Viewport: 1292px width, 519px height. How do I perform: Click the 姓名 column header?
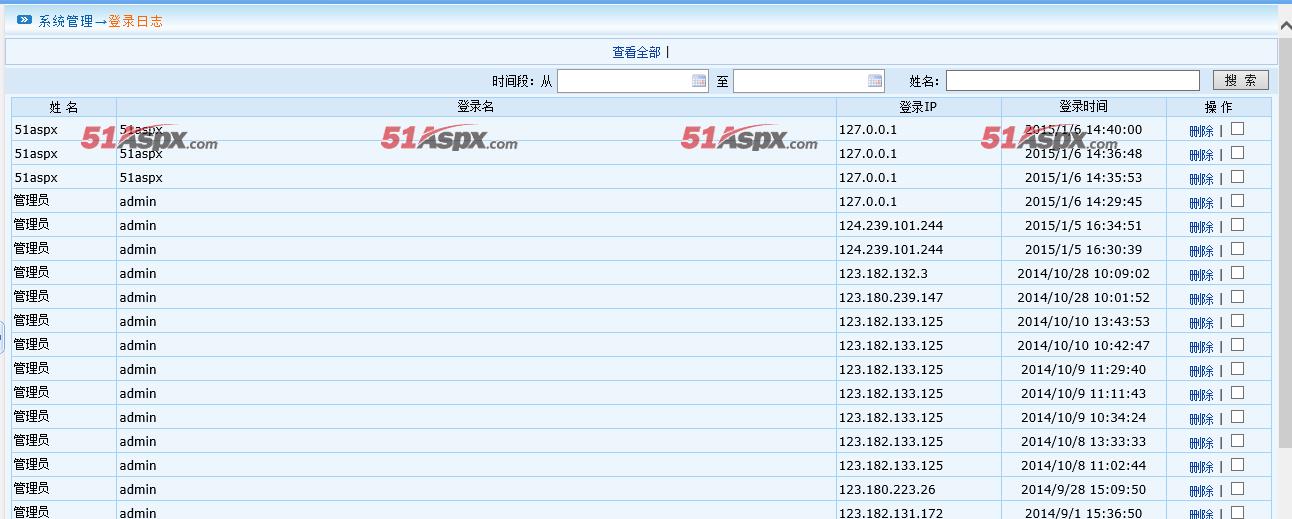[x=64, y=107]
